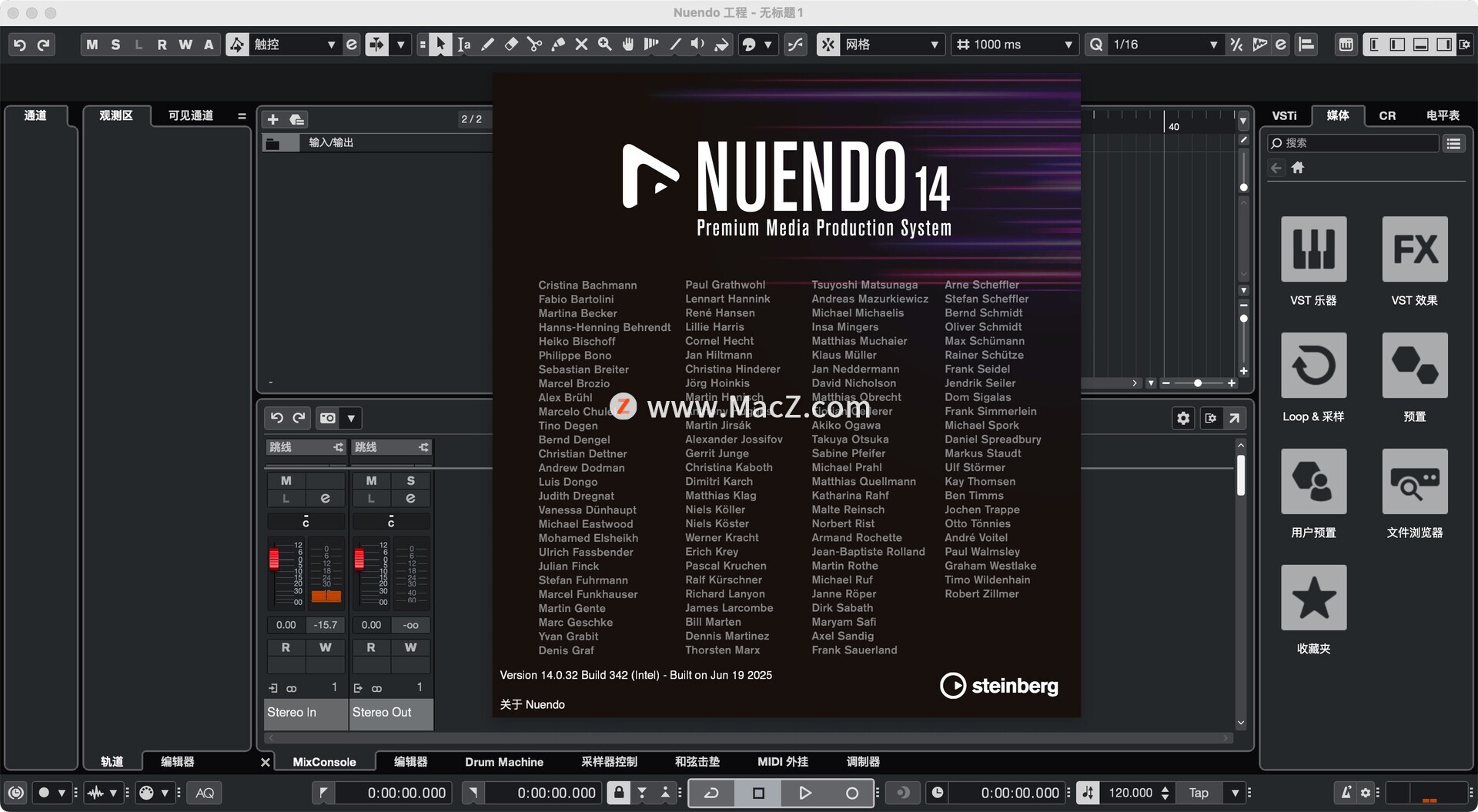Open VST Effects FX media tile

click(1415, 249)
